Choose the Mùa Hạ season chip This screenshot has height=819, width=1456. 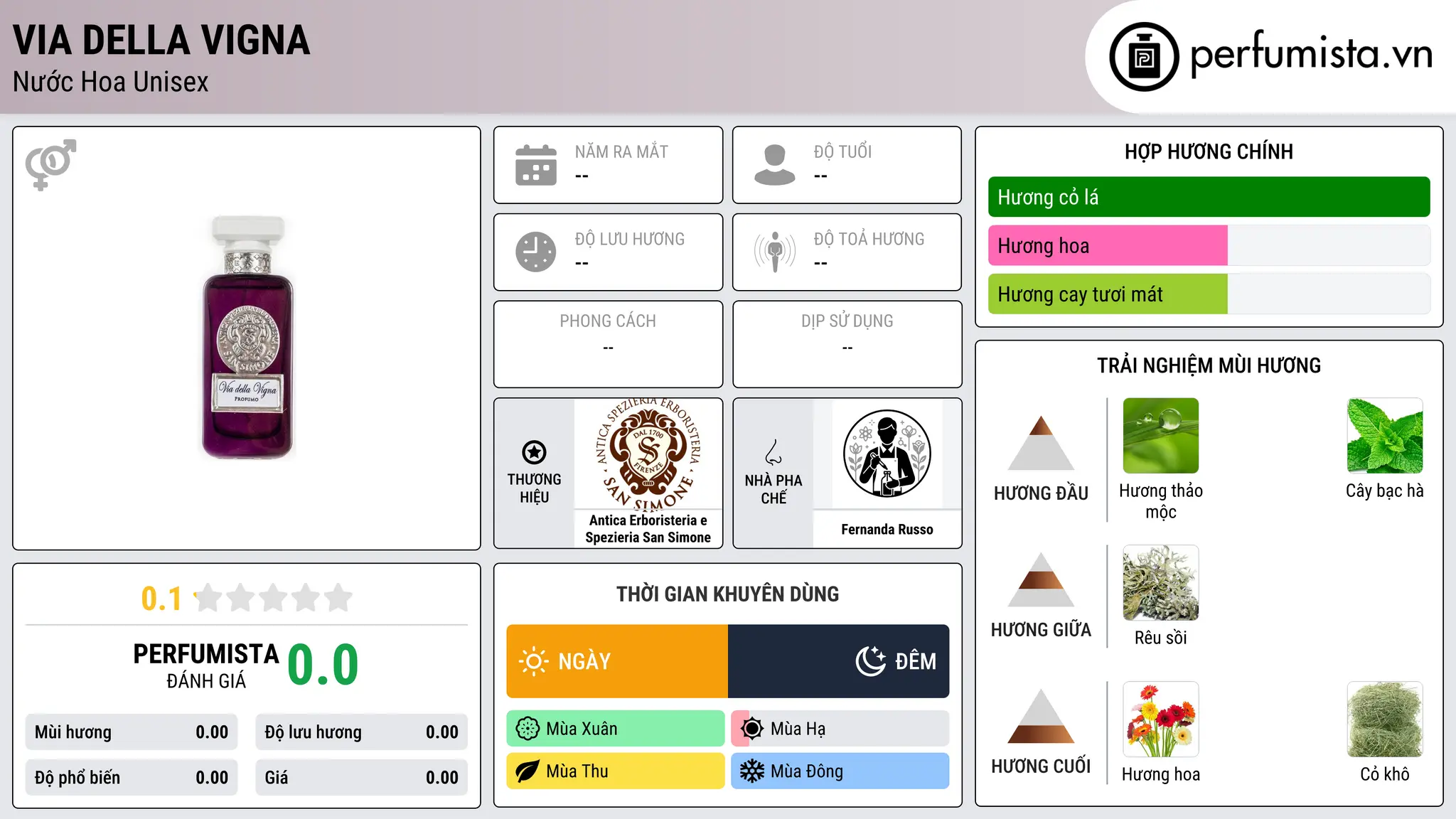(x=840, y=729)
